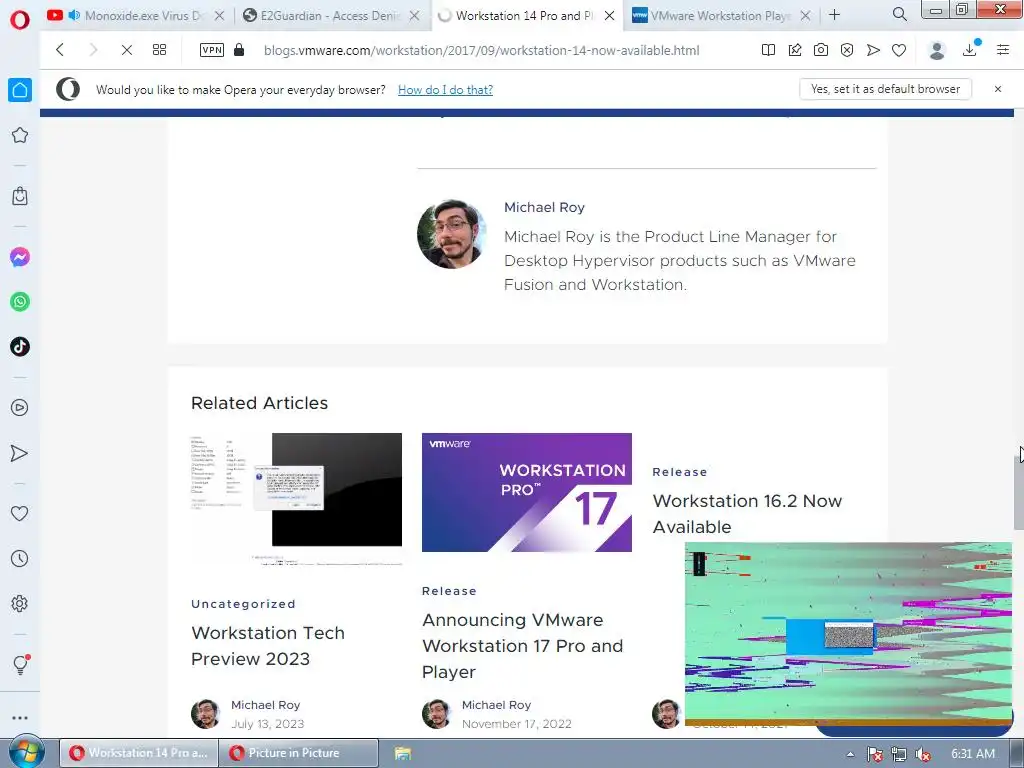
Task: Search open tabs magnifier icon
Action: click(900, 14)
